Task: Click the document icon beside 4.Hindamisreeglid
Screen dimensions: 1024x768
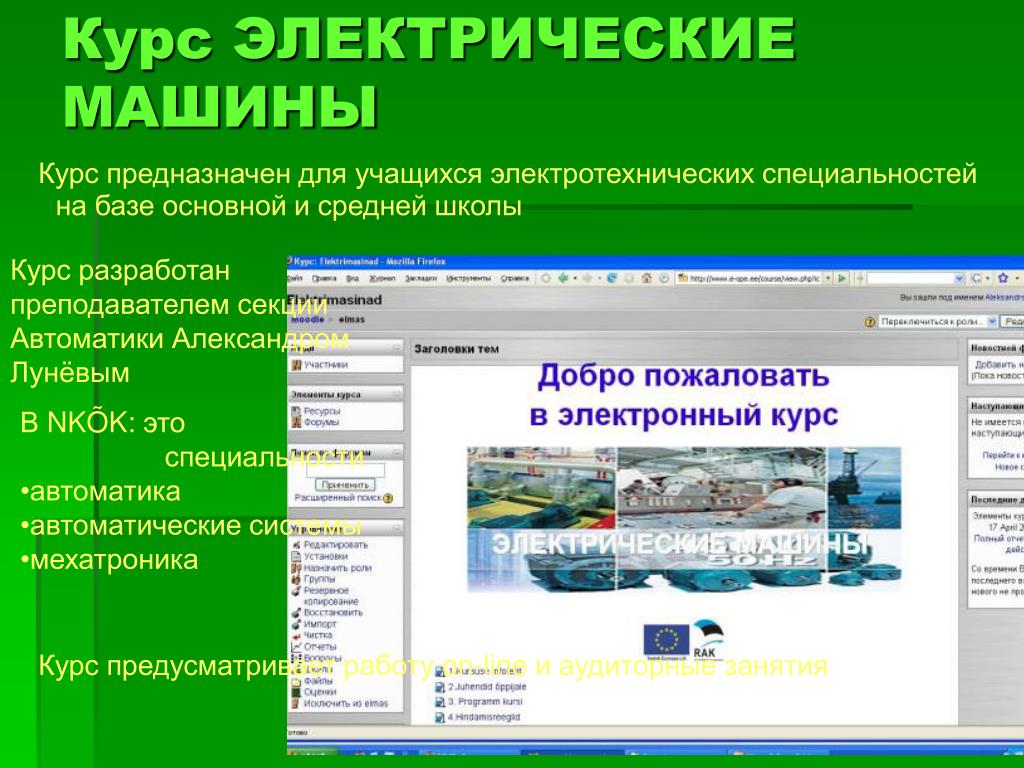Action: pos(440,718)
